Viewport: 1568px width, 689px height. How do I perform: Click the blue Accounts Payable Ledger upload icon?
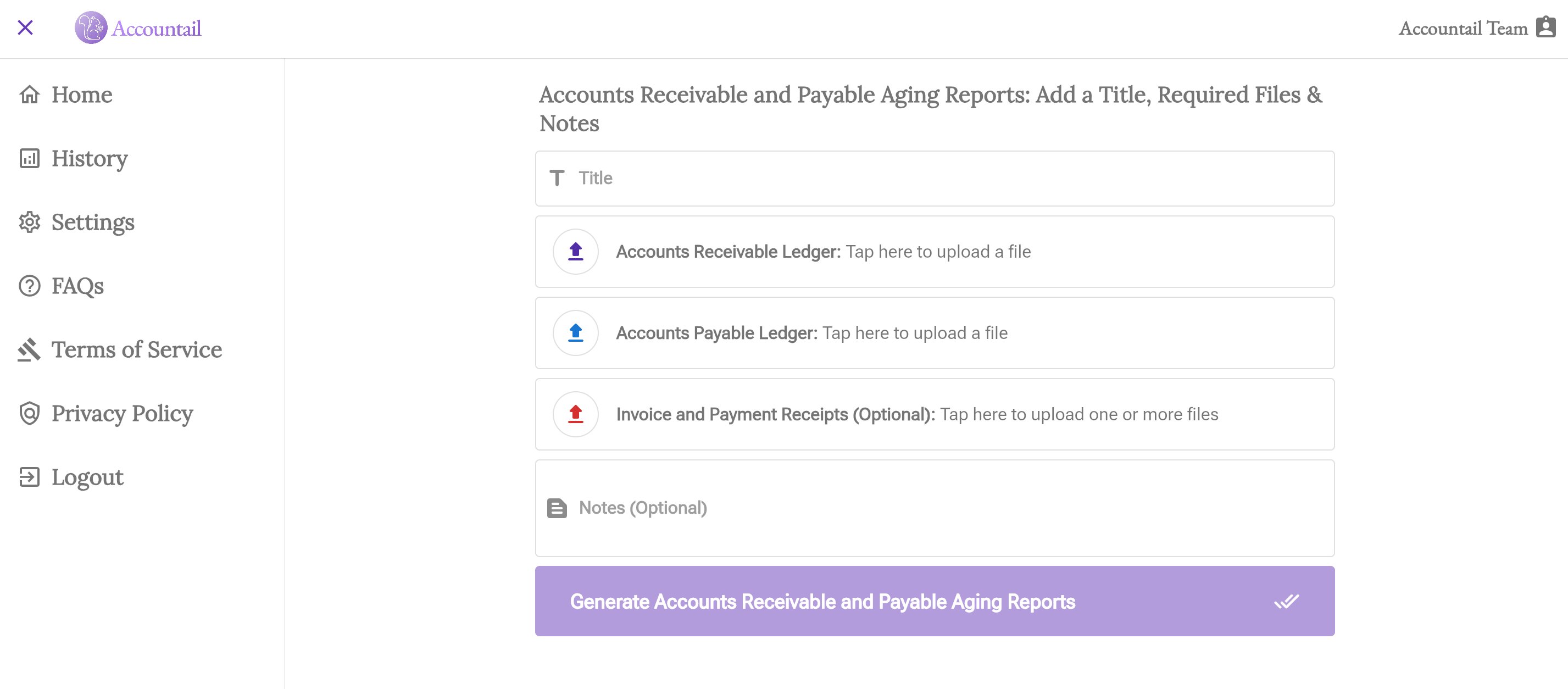[x=575, y=333]
